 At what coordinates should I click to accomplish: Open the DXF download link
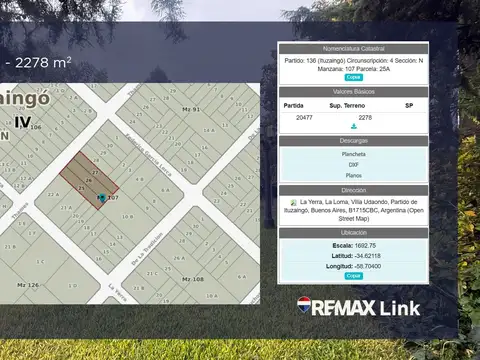(353, 165)
